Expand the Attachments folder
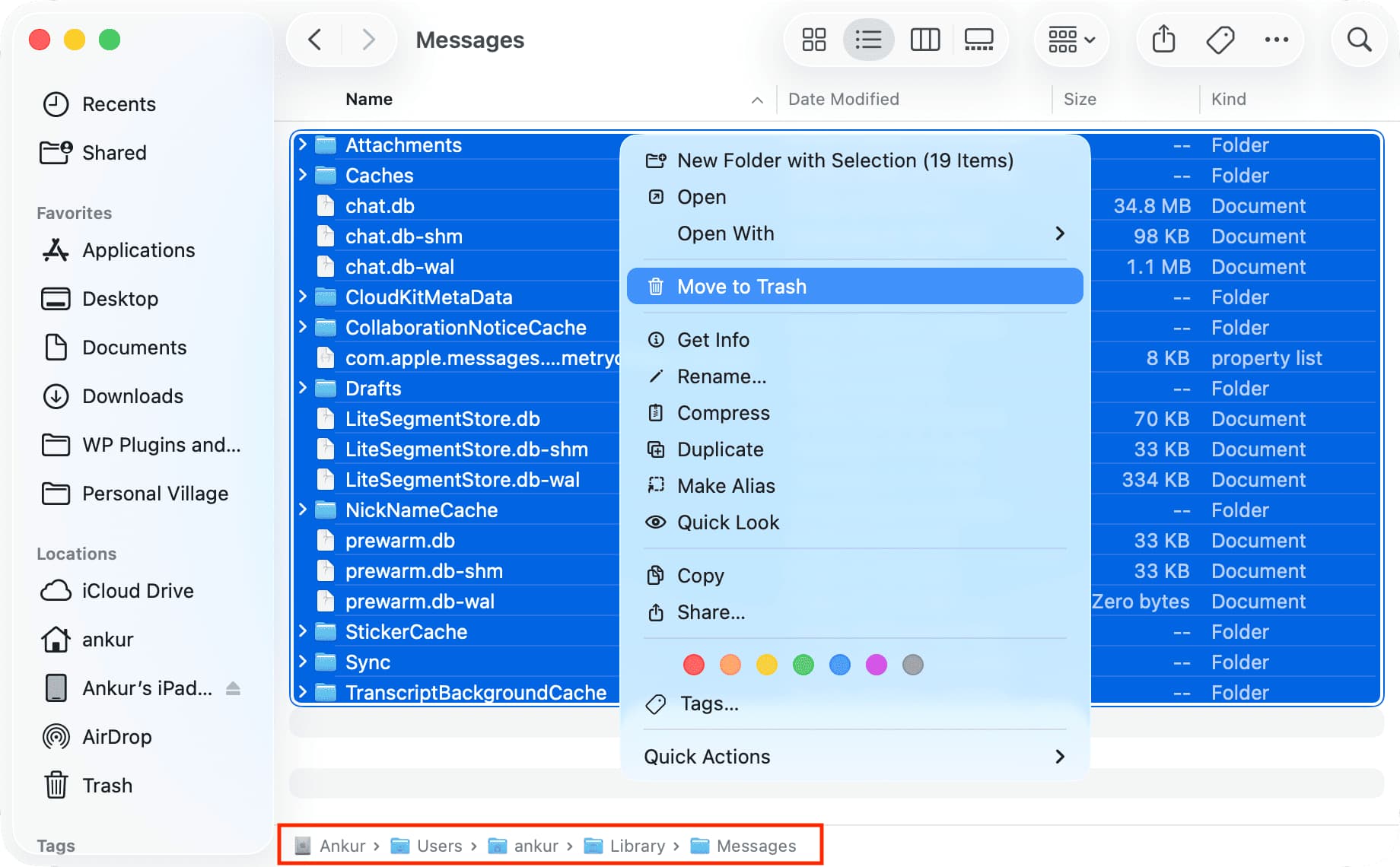The height and width of the screenshot is (867, 1400). (303, 144)
